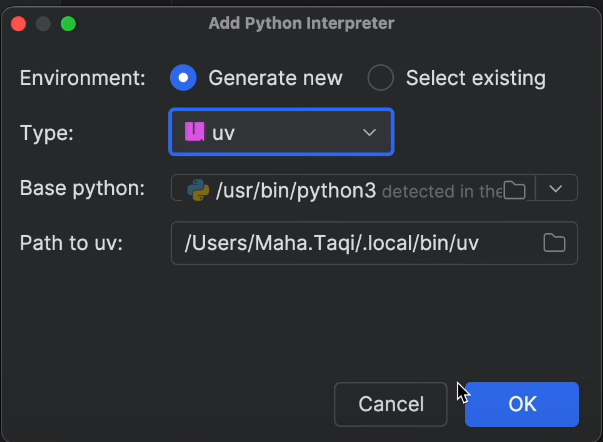Click the "Base python:" label

(x=83, y=188)
